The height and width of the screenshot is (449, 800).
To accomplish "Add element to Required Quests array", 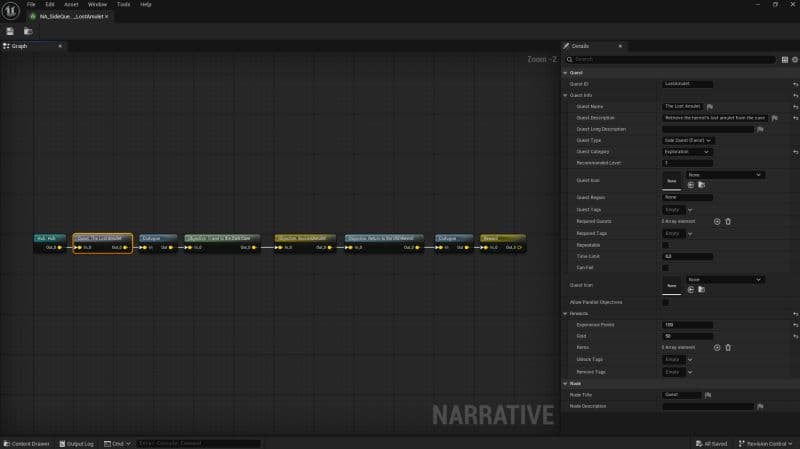I will [717, 221].
